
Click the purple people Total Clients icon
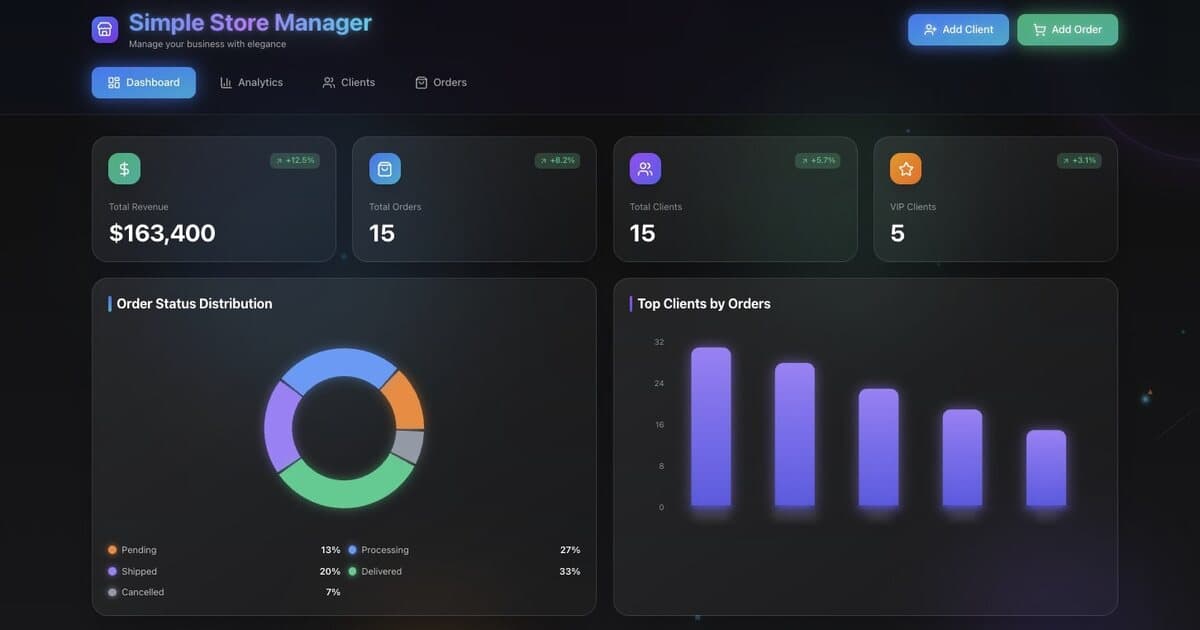(x=645, y=169)
